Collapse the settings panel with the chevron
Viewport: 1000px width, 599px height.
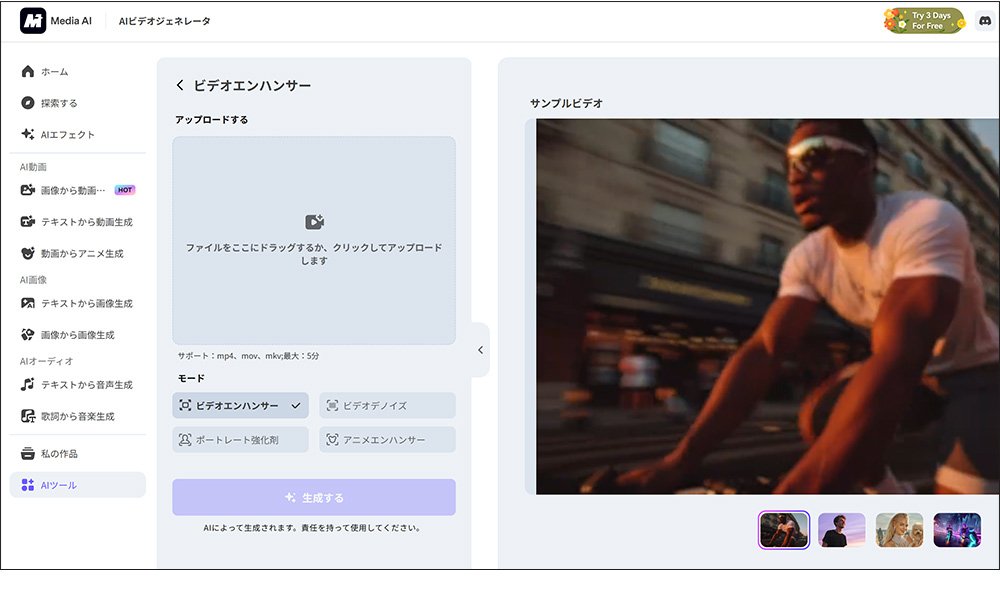click(x=481, y=349)
